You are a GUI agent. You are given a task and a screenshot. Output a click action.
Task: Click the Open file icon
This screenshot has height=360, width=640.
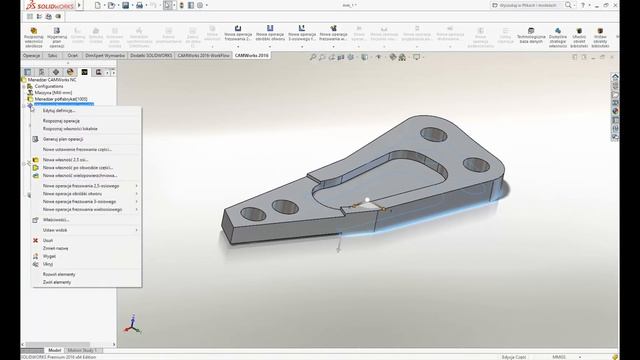(x=111, y=5)
